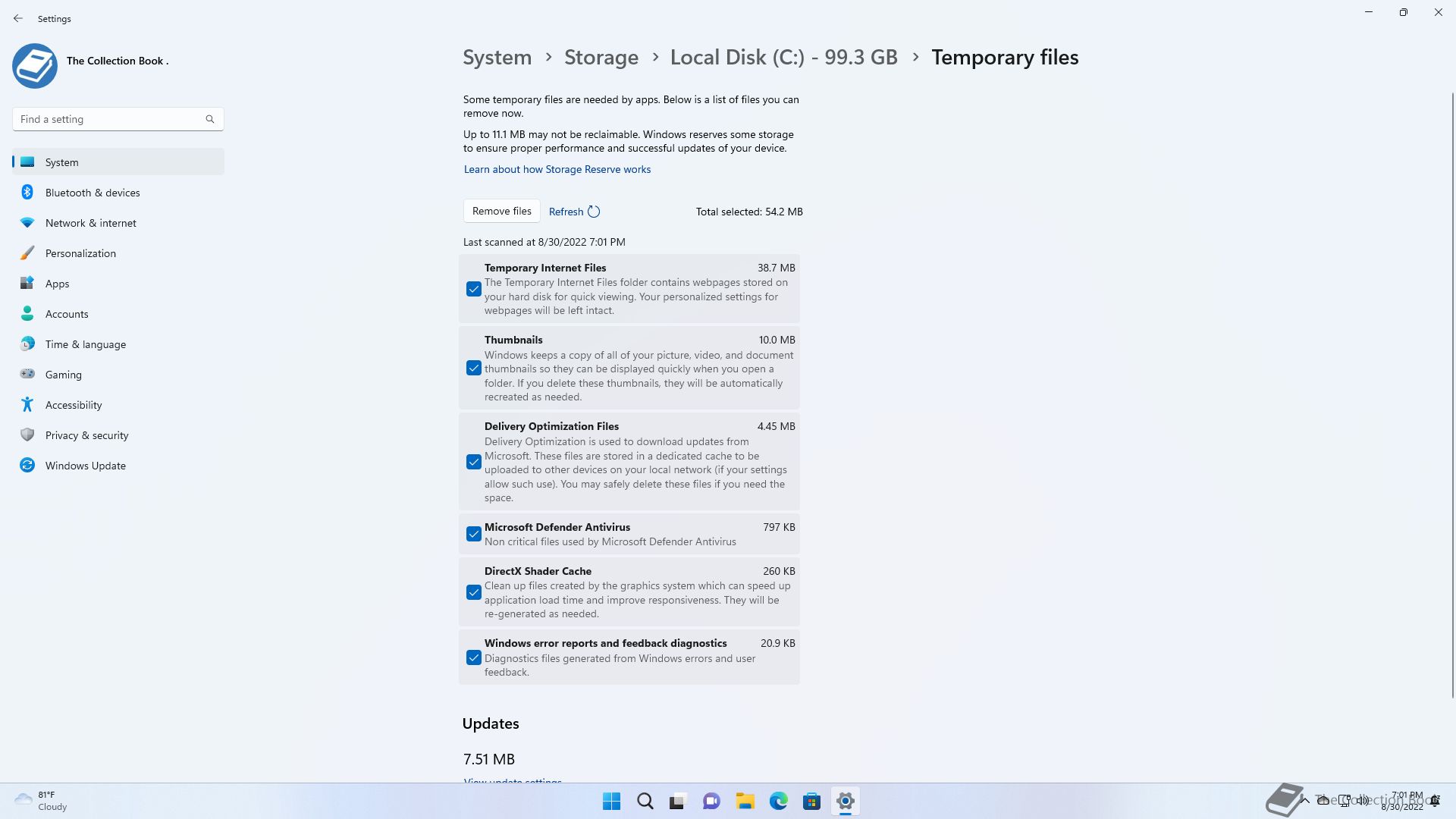This screenshot has width=1456, height=819.
Task: Click the Remove files button
Action: (x=502, y=211)
